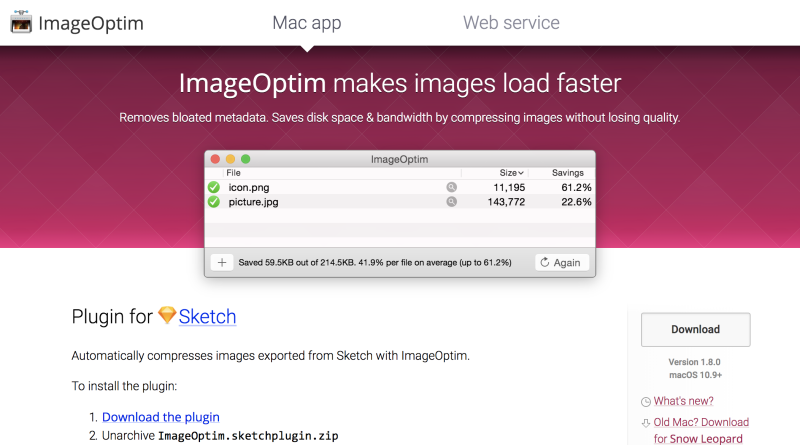Viewport: 800px width, 445px height.
Task: Switch to the Web service tab
Action: (x=511, y=23)
